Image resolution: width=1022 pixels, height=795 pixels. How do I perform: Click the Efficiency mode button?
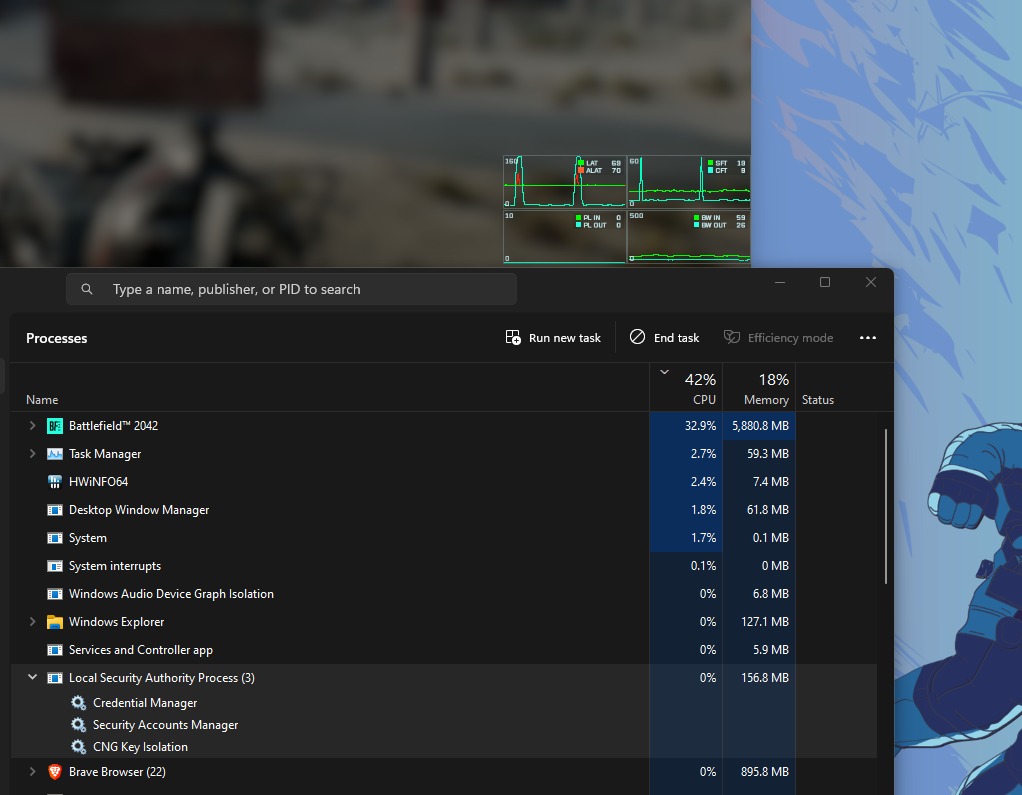[778, 338]
